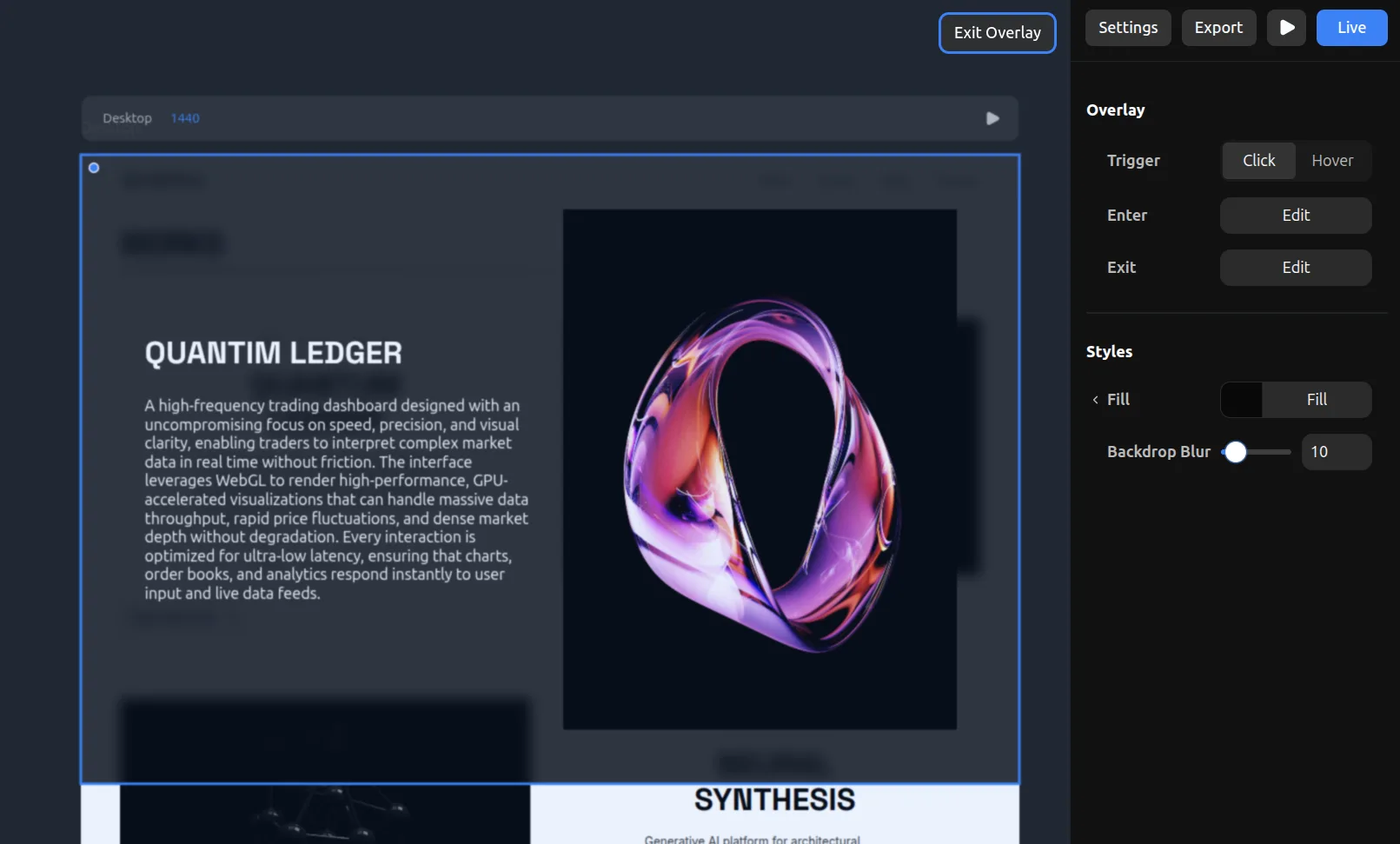The height and width of the screenshot is (844, 1400).
Task: Click the preview play icon in top toolbar
Action: click(x=1286, y=28)
